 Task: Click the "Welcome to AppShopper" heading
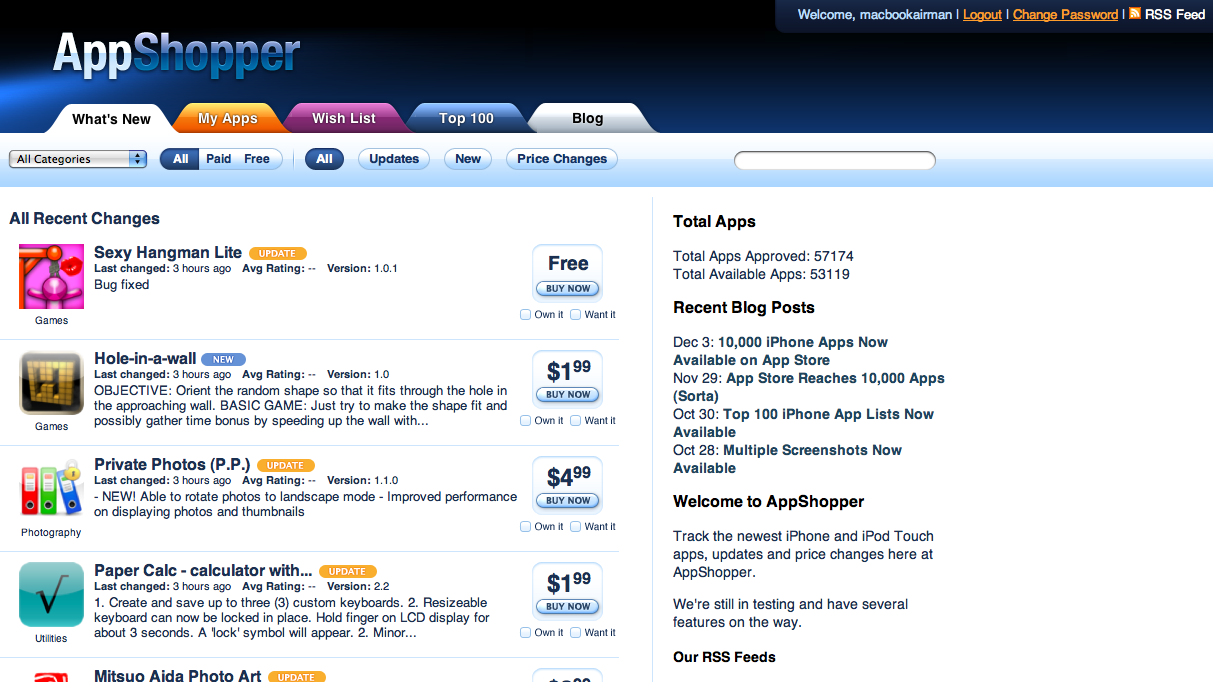coord(768,502)
